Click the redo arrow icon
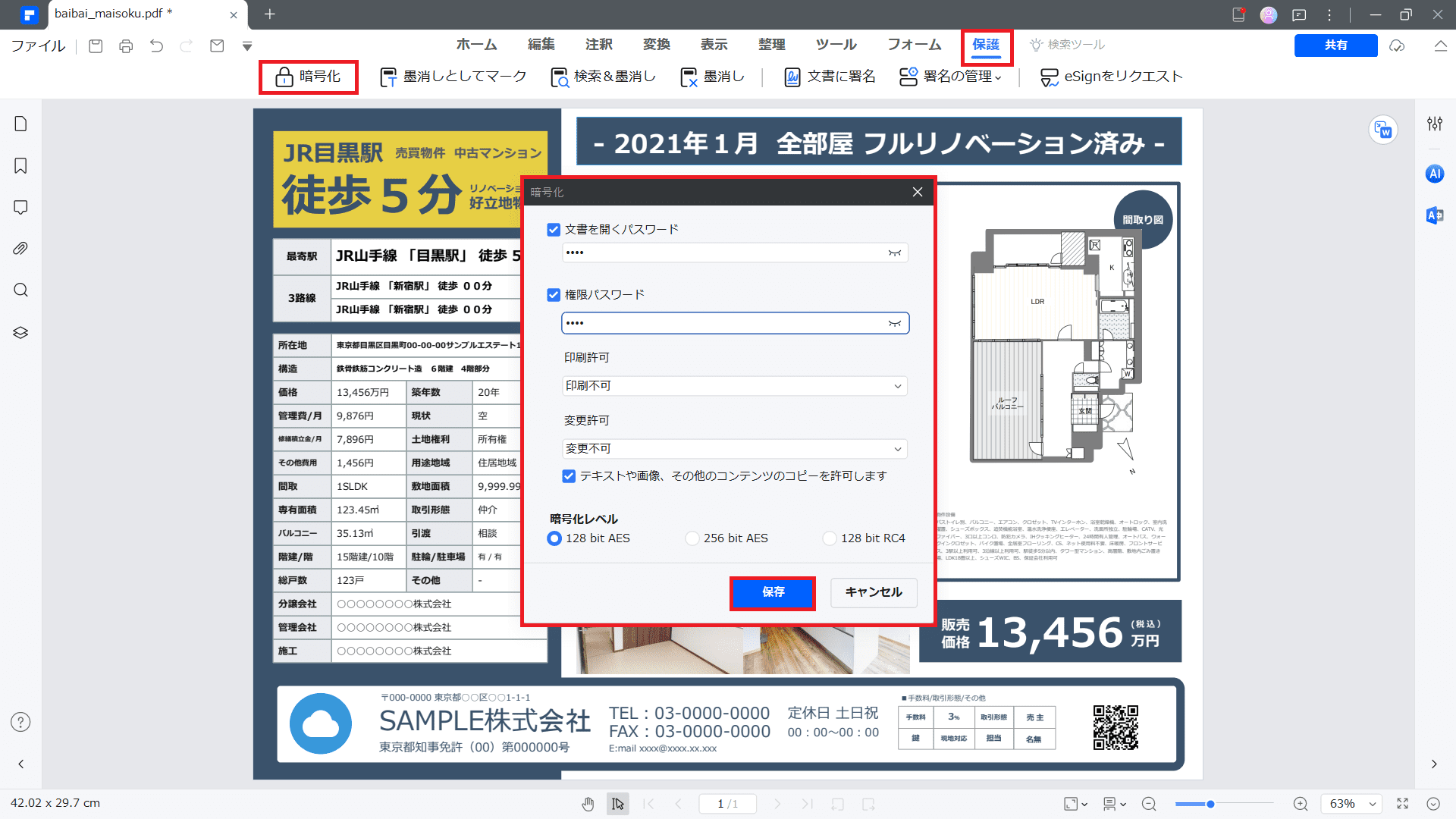The width and height of the screenshot is (1456, 819). coord(187,46)
